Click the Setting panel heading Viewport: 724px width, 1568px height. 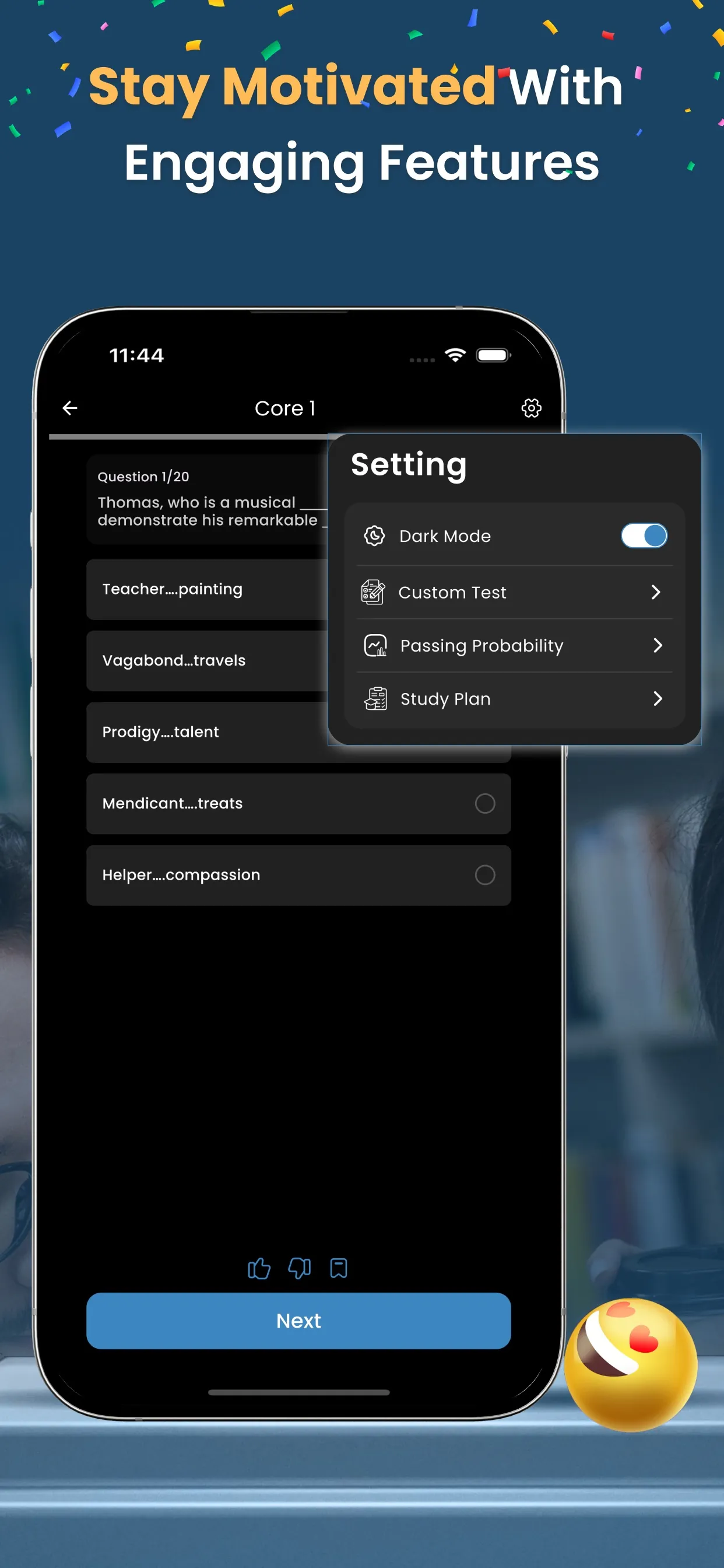pyautogui.click(x=409, y=466)
